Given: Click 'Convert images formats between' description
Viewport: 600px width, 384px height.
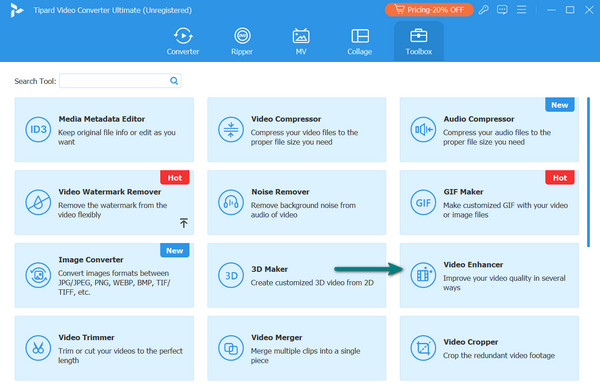Looking at the screenshot, I should click(x=113, y=273).
